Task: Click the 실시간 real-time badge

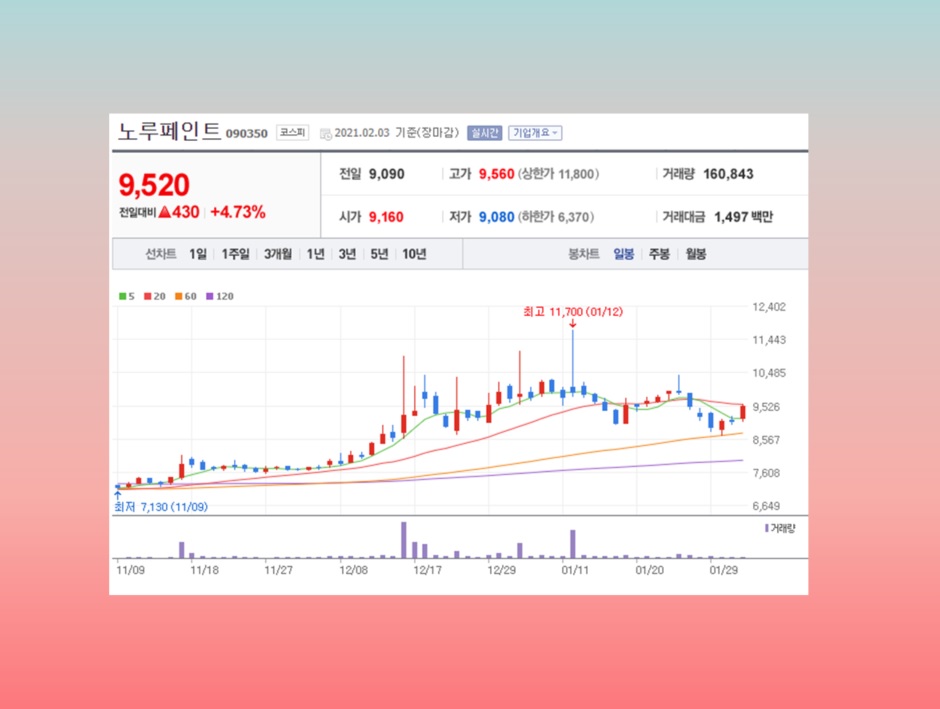Action: [x=484, y=133]
